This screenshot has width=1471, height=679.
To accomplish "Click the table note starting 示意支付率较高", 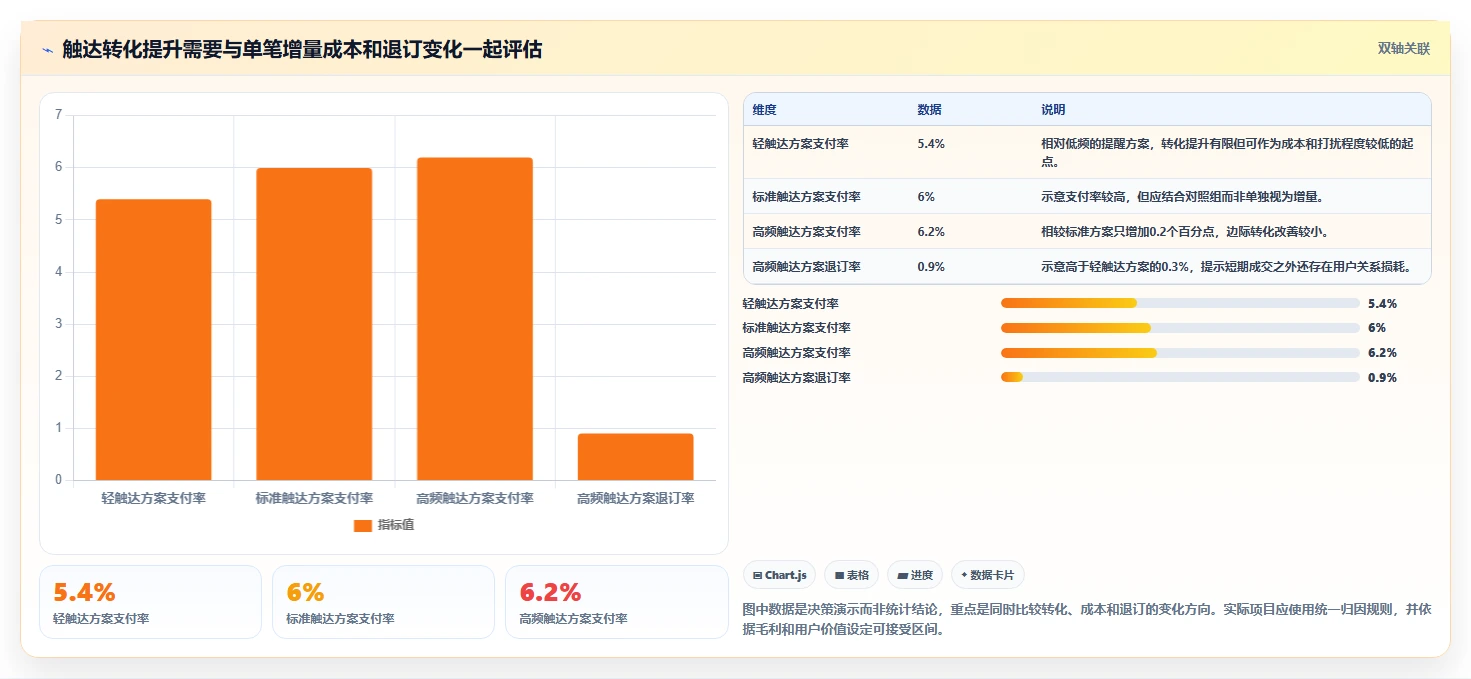I will pos(1183,197).
